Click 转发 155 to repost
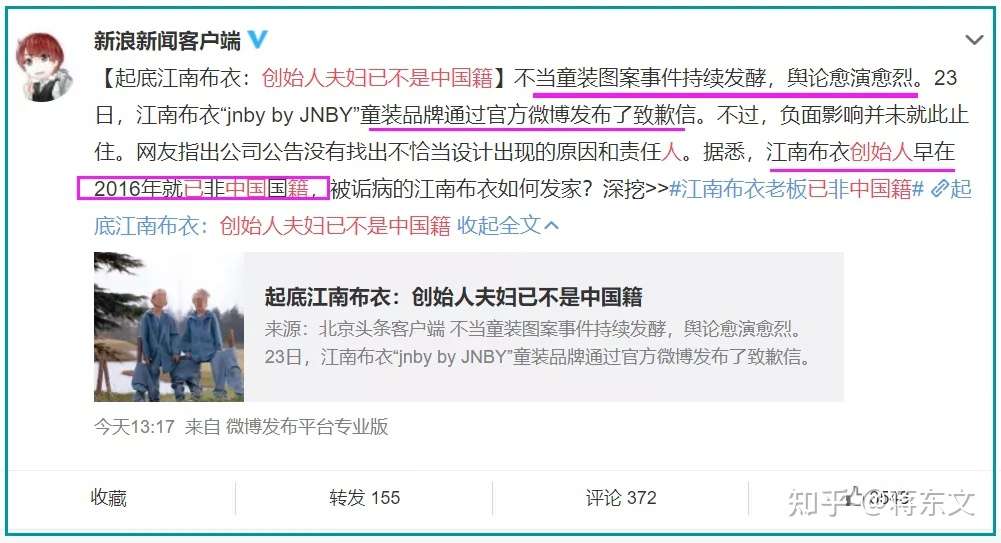 click(x=365, y=498)
